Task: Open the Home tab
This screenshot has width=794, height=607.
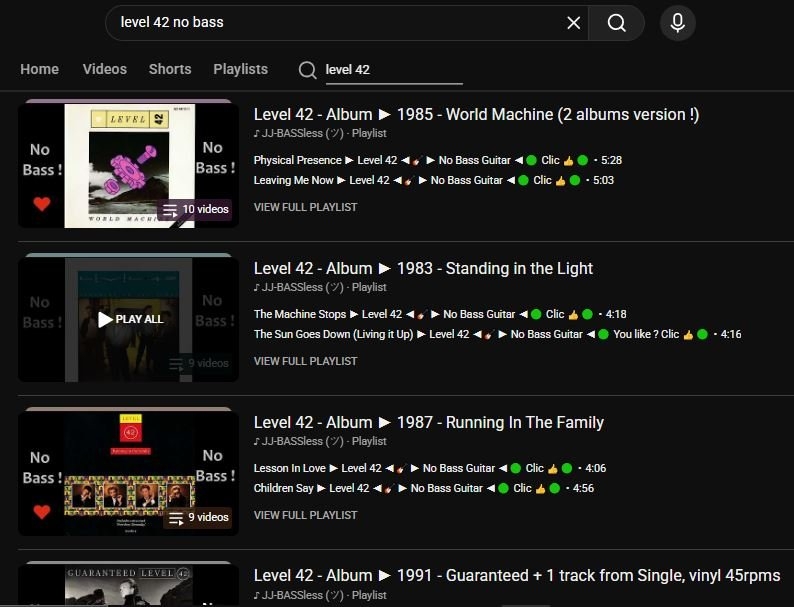Action: 39,69
